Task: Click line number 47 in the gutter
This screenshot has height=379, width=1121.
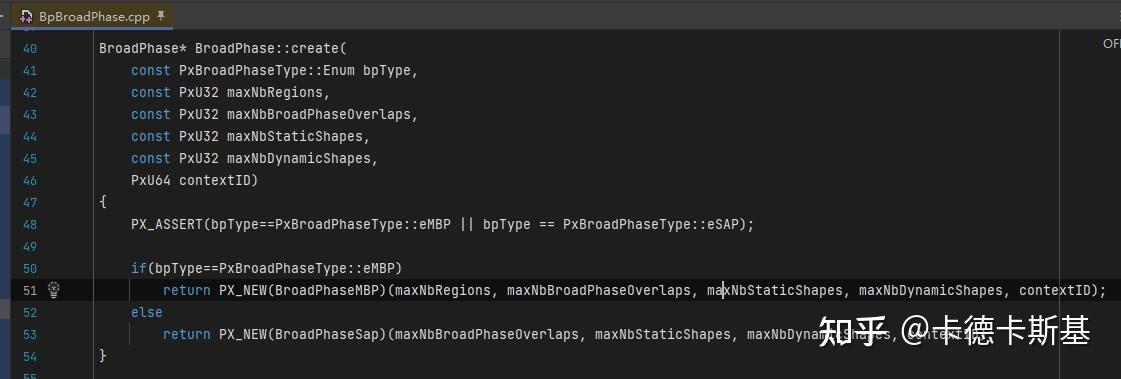Action: click(29, 202)
